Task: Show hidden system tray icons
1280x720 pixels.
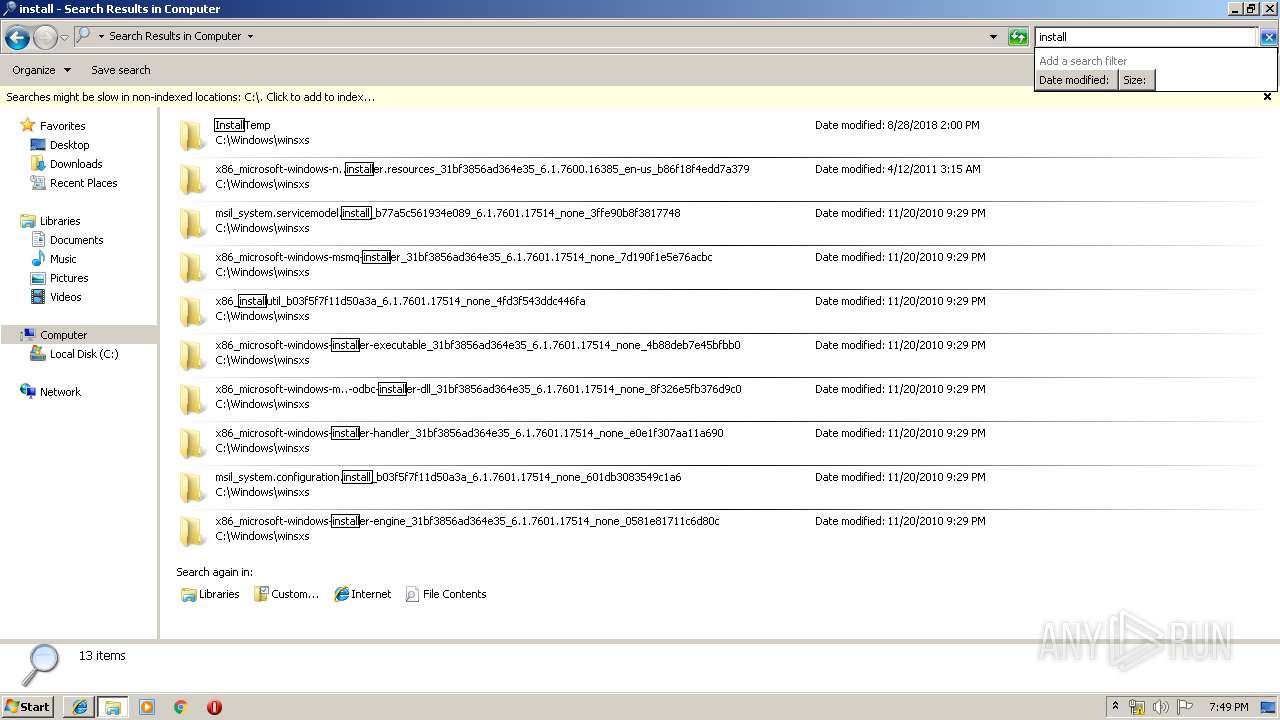Action: coord(1115,707)
